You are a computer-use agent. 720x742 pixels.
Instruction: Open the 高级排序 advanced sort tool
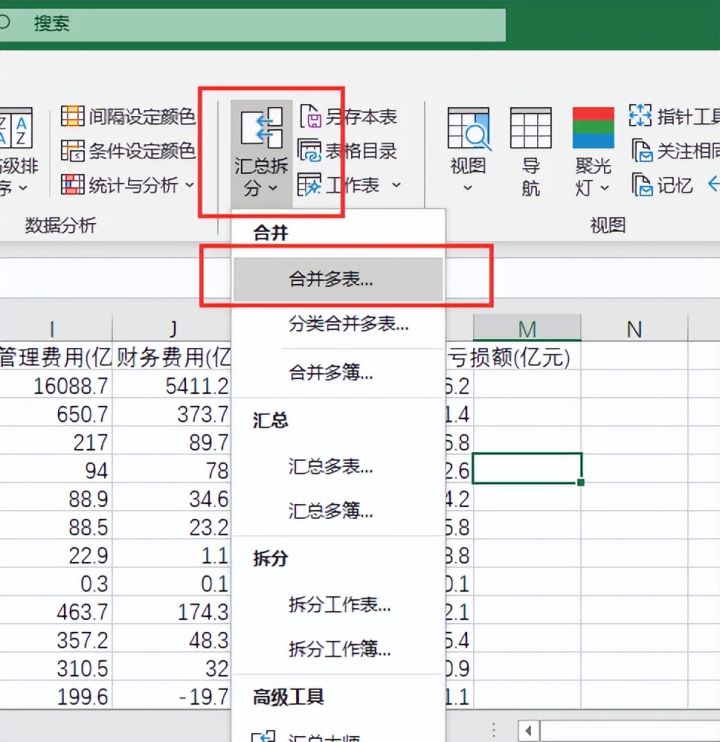(x=16, y=151)
